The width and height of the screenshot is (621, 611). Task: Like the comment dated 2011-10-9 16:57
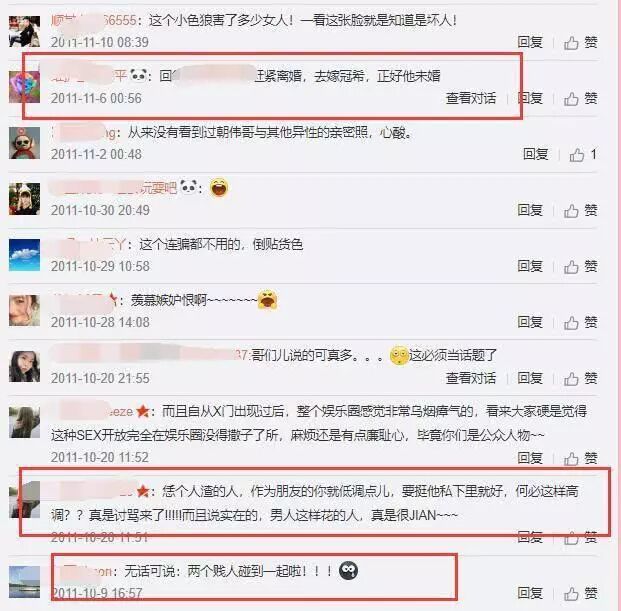click(581, 593)
